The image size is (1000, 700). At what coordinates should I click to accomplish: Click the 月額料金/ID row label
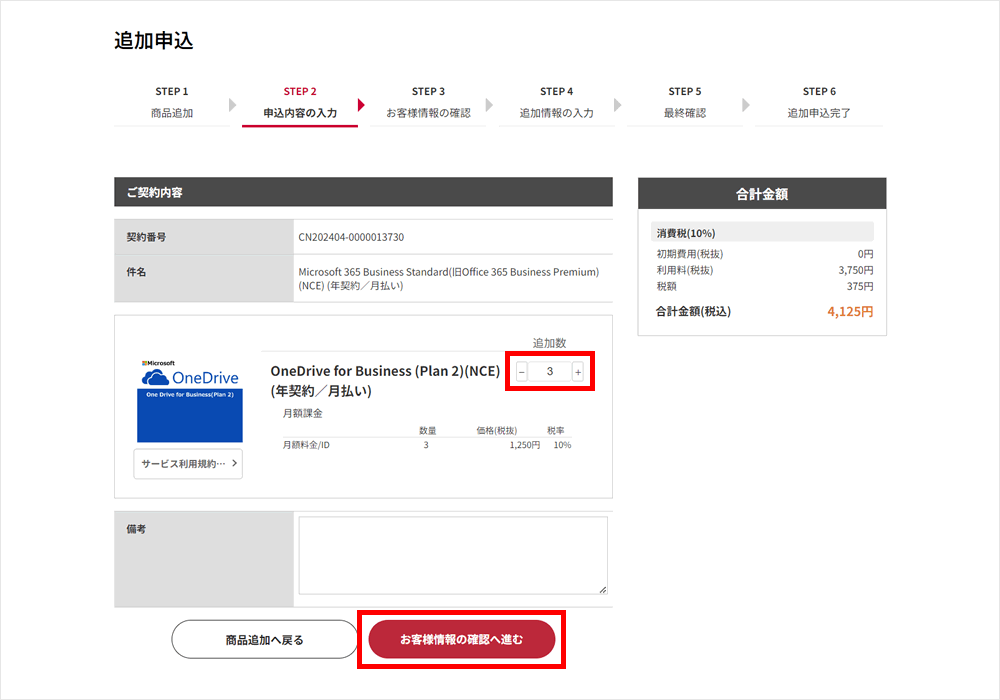click(306, 445)
